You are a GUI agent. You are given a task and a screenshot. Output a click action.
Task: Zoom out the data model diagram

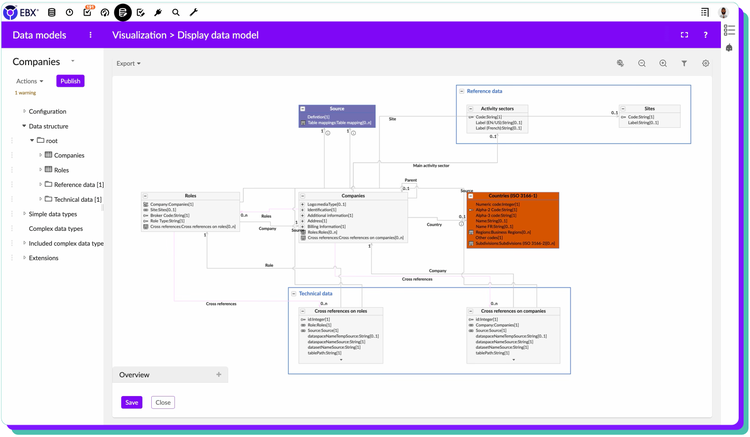(642, 63)
